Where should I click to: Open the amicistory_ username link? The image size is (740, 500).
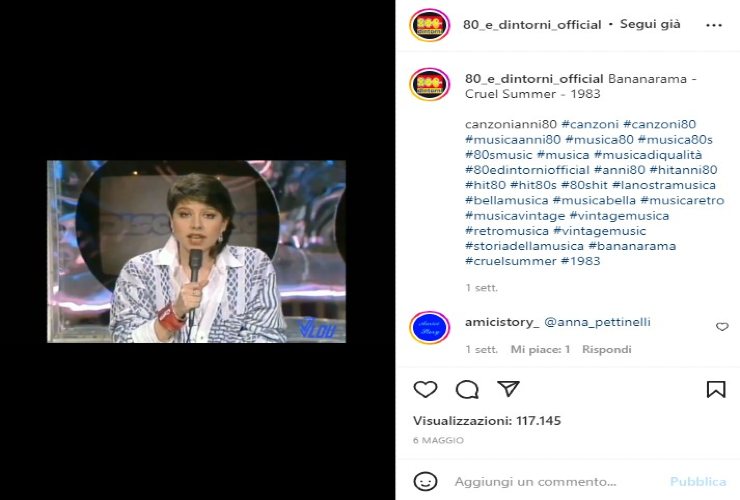[x=502, y=322]
